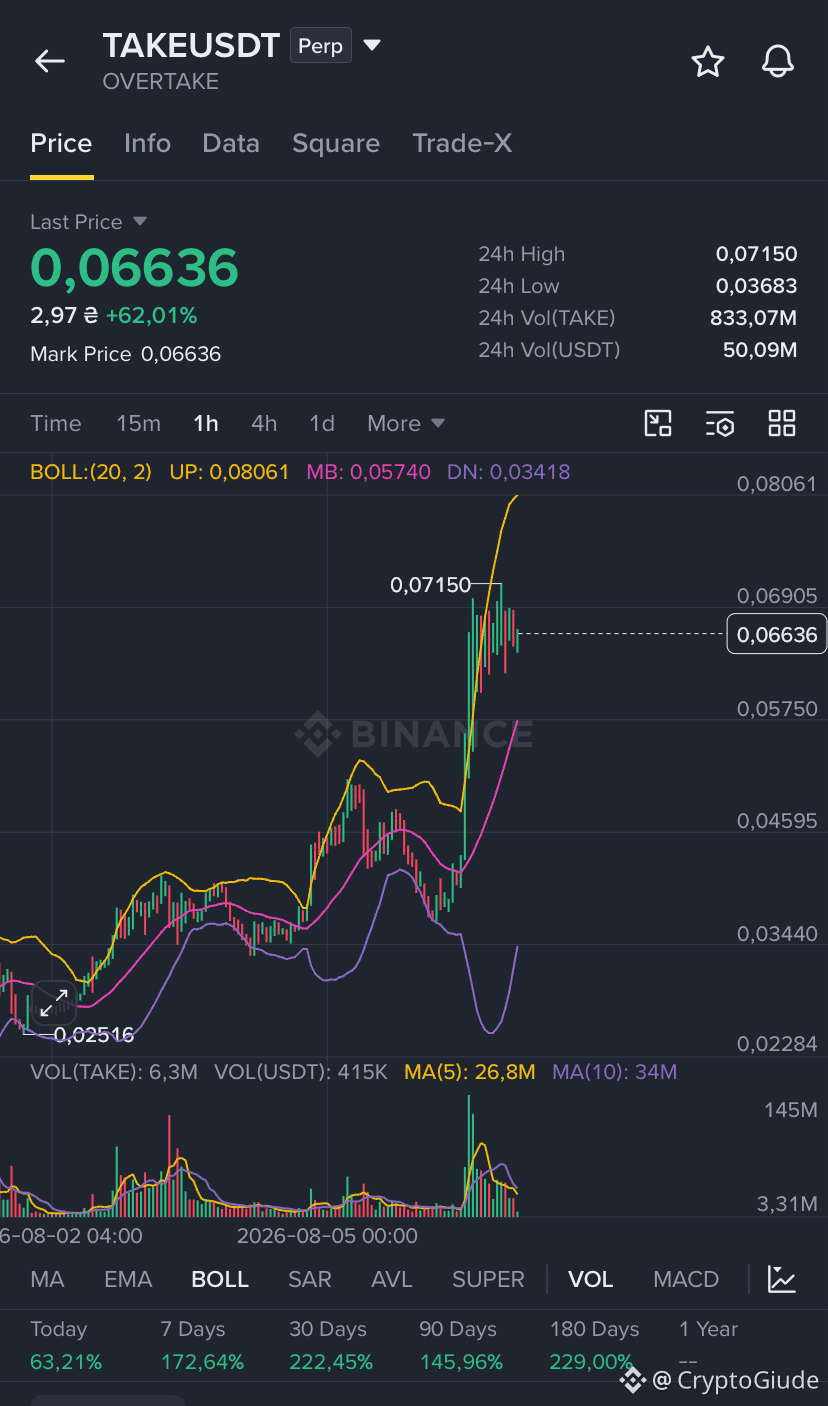Viewport: 828px width, 1406px height.
Task: Expand chart to fullscreen with diagonal arrows icon
Action: click(x=53, y=1003)
